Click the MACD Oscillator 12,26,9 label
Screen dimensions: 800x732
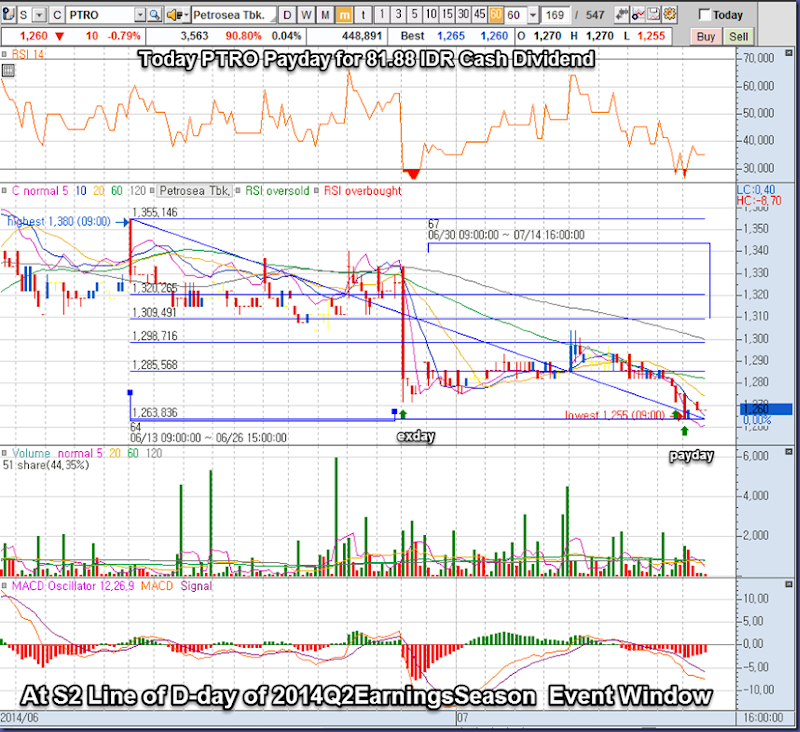coord(73,586)
